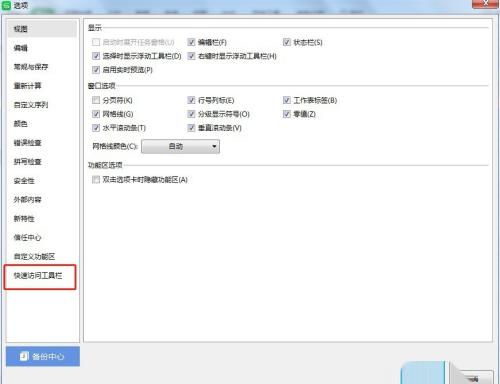The height and width of the screenshot is (384, 500).
Task: Toggle the 工作表标签(B) checkbox
Action: pyautogui.click(x=287, y=100)
